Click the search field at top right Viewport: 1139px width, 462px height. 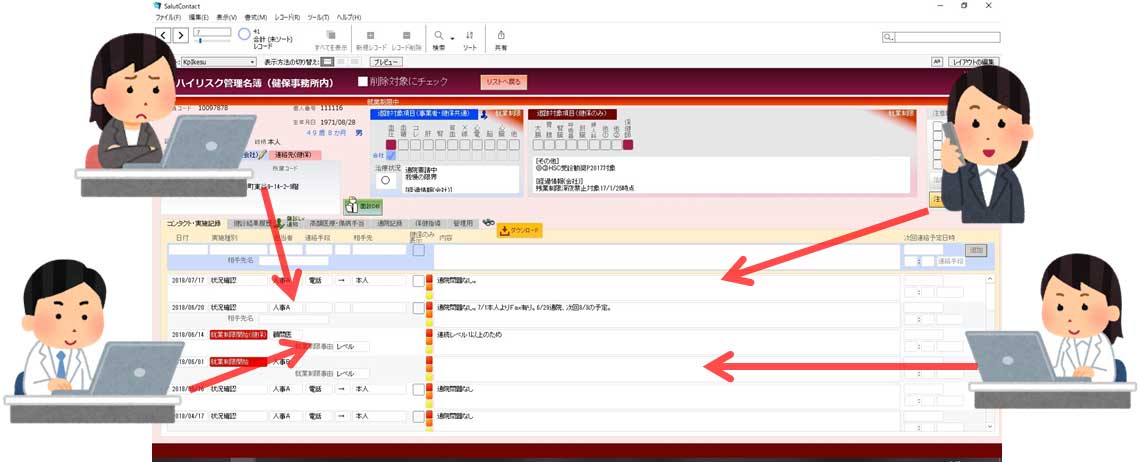(x=945, y=37)
